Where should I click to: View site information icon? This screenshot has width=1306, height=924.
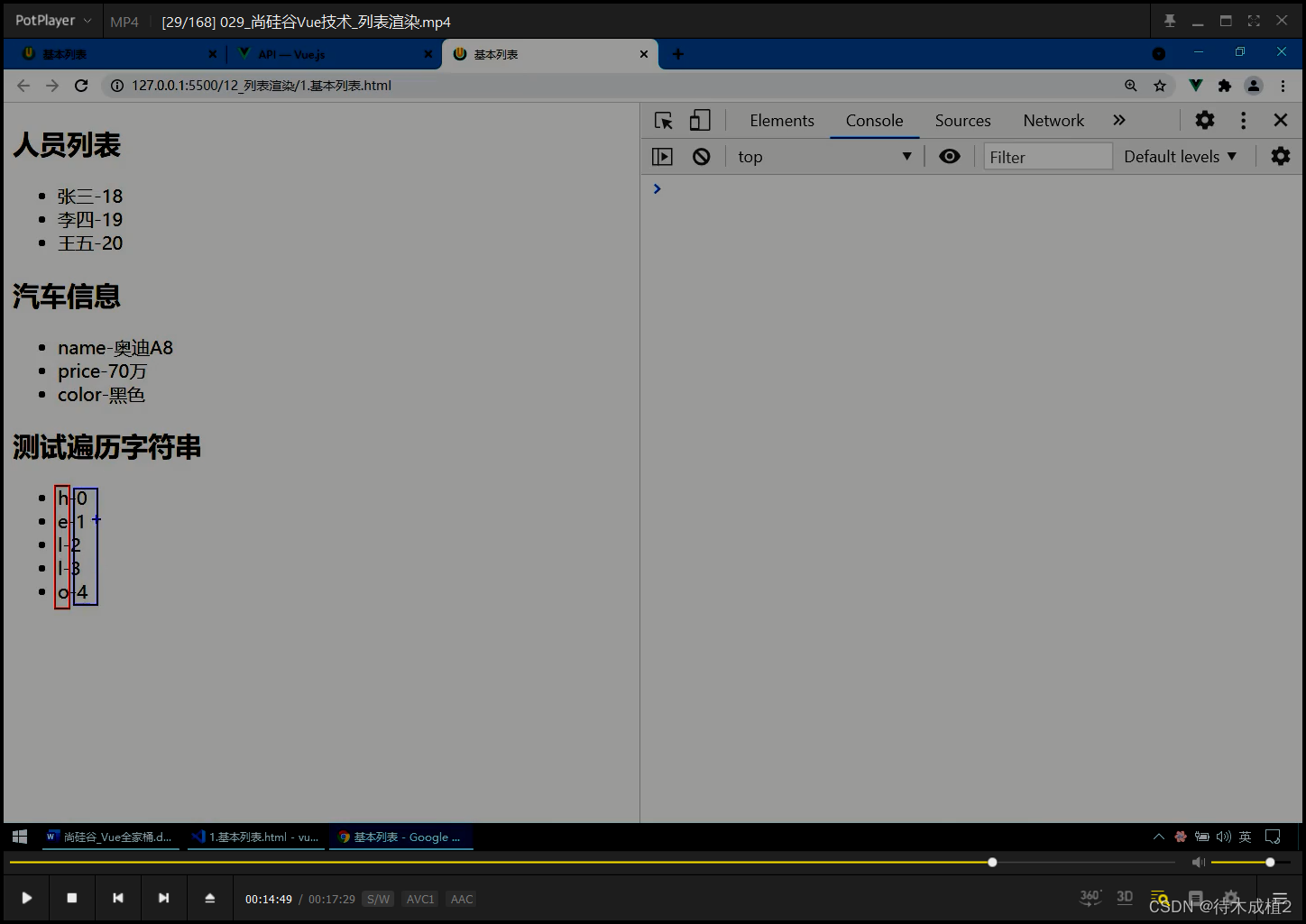[116, 86]
